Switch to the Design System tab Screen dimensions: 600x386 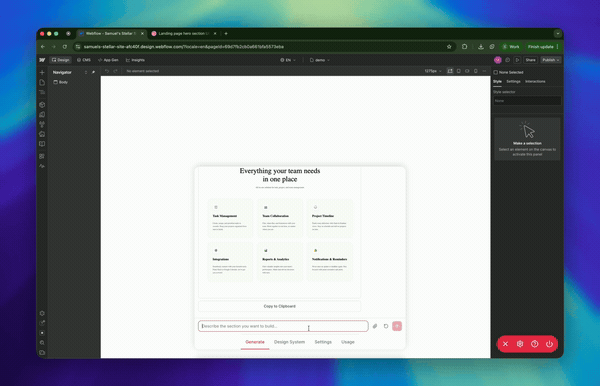click(x=289, y=342)
